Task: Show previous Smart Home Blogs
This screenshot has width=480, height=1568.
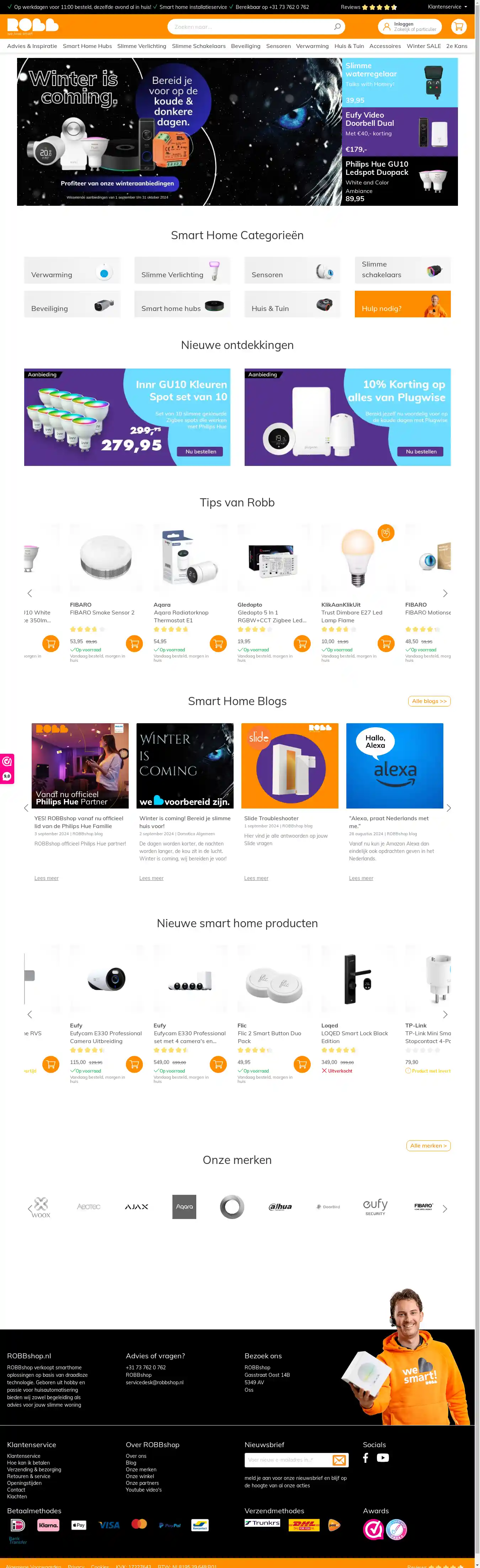Action: 26,809
